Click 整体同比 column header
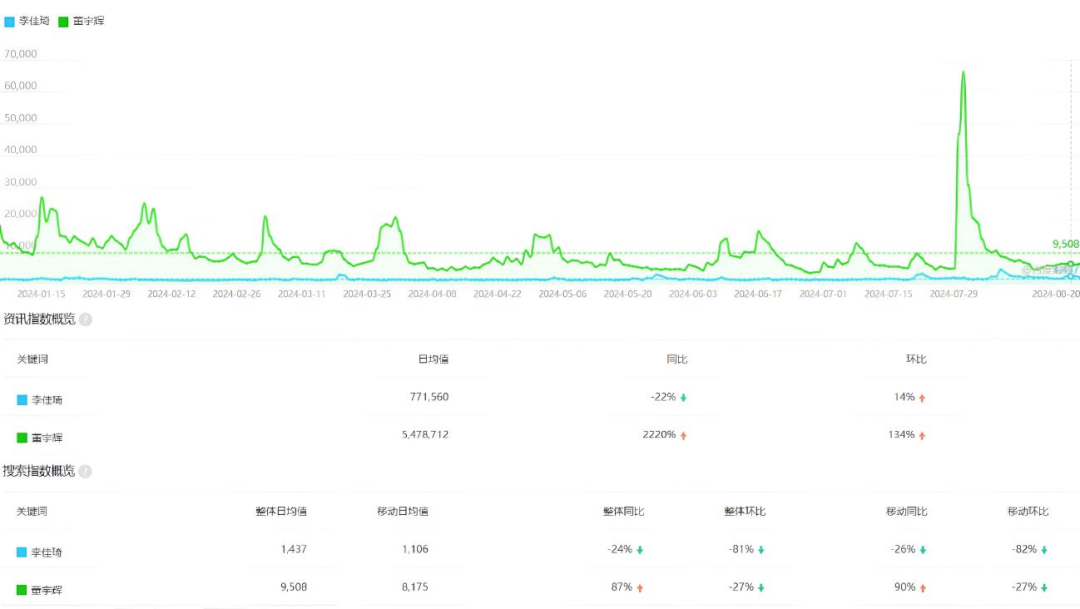The width and height of the screenshot is (1080, 609). pyautogui.click(x=623, y=511)
